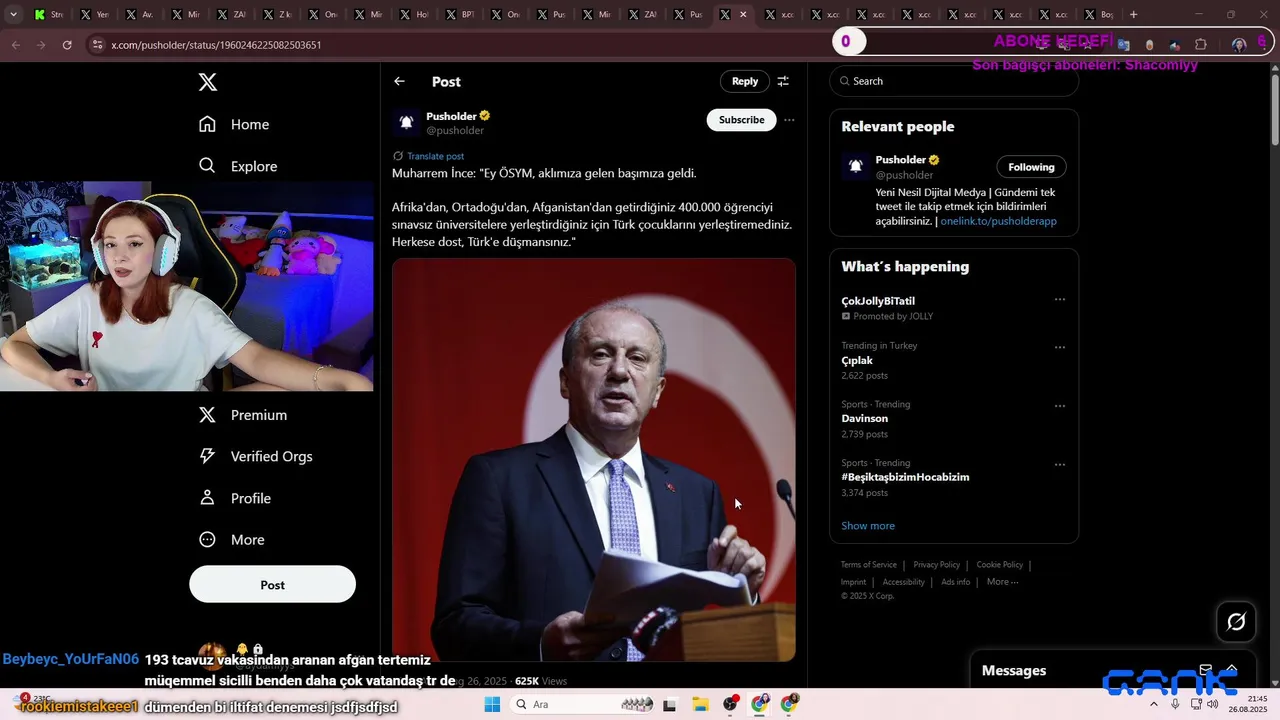Image resolution: width=1280 pixels, height=720 pixels.
Task: Open the tab search dropdown
Action: pos(13,15)
